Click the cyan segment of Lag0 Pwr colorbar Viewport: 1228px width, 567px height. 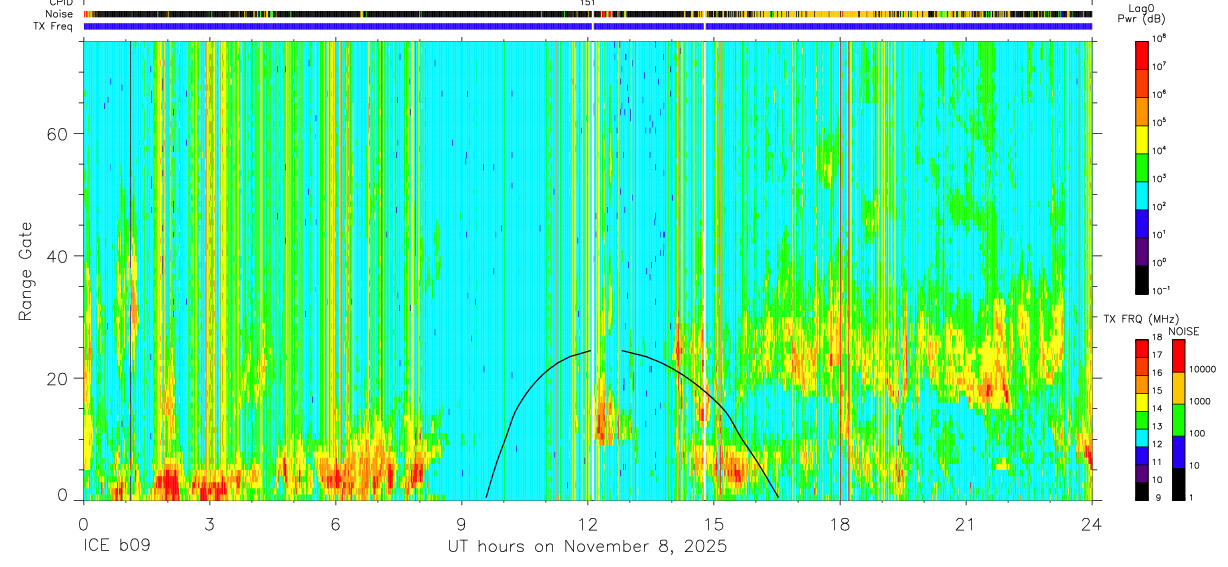[x=1142, y=194]
